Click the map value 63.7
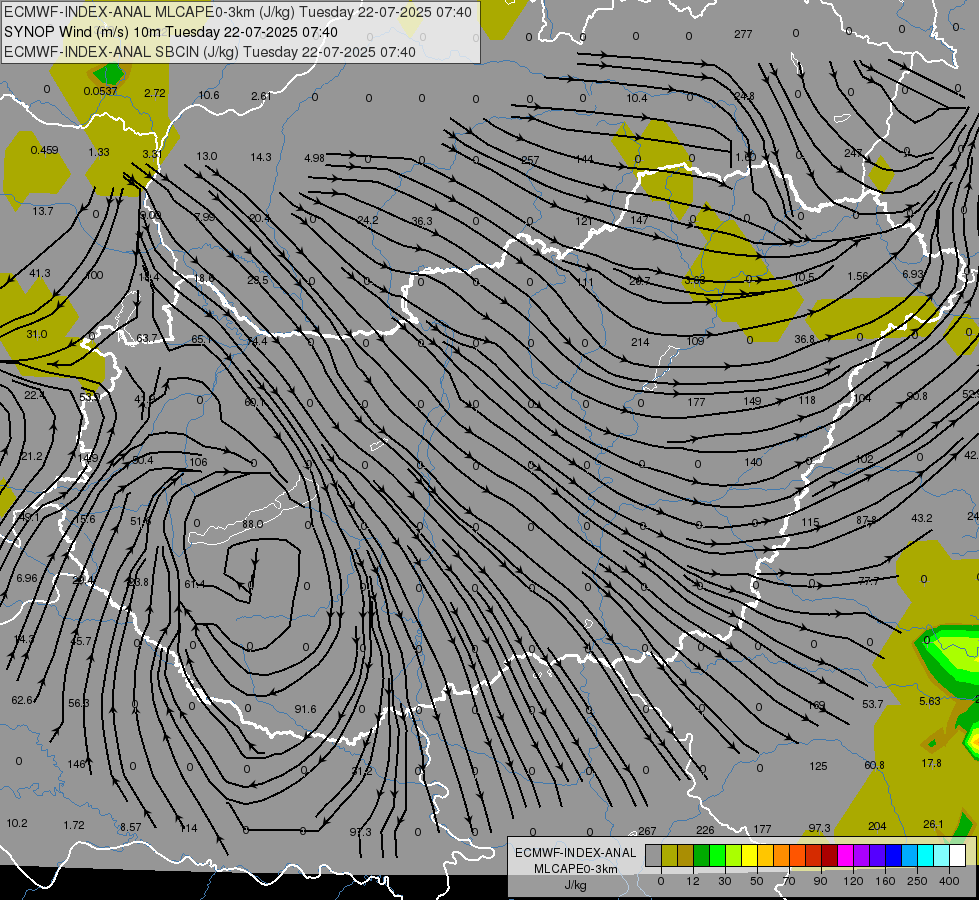 (x=147, y=339)
